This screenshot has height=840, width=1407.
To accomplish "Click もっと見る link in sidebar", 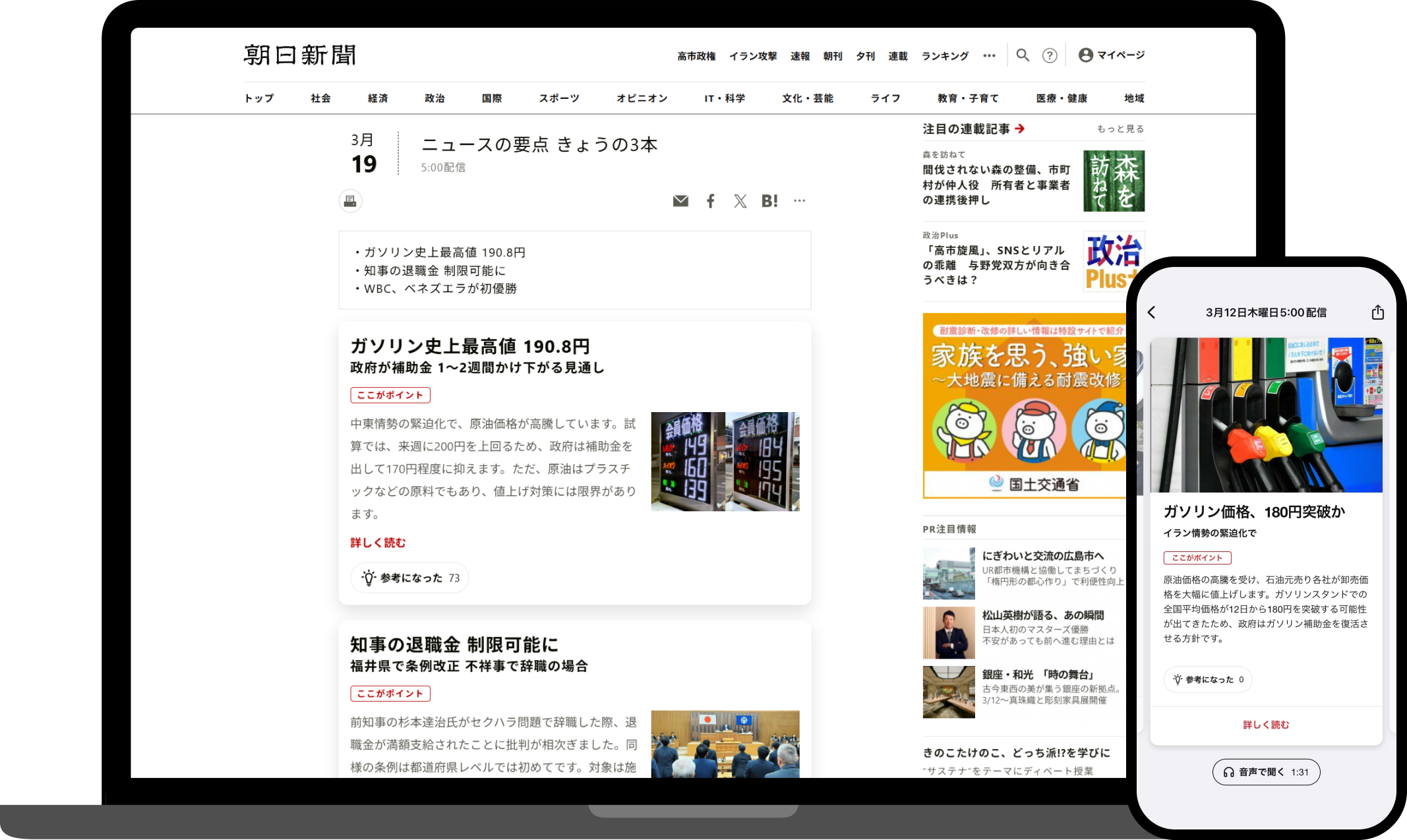I will 1120,129.
